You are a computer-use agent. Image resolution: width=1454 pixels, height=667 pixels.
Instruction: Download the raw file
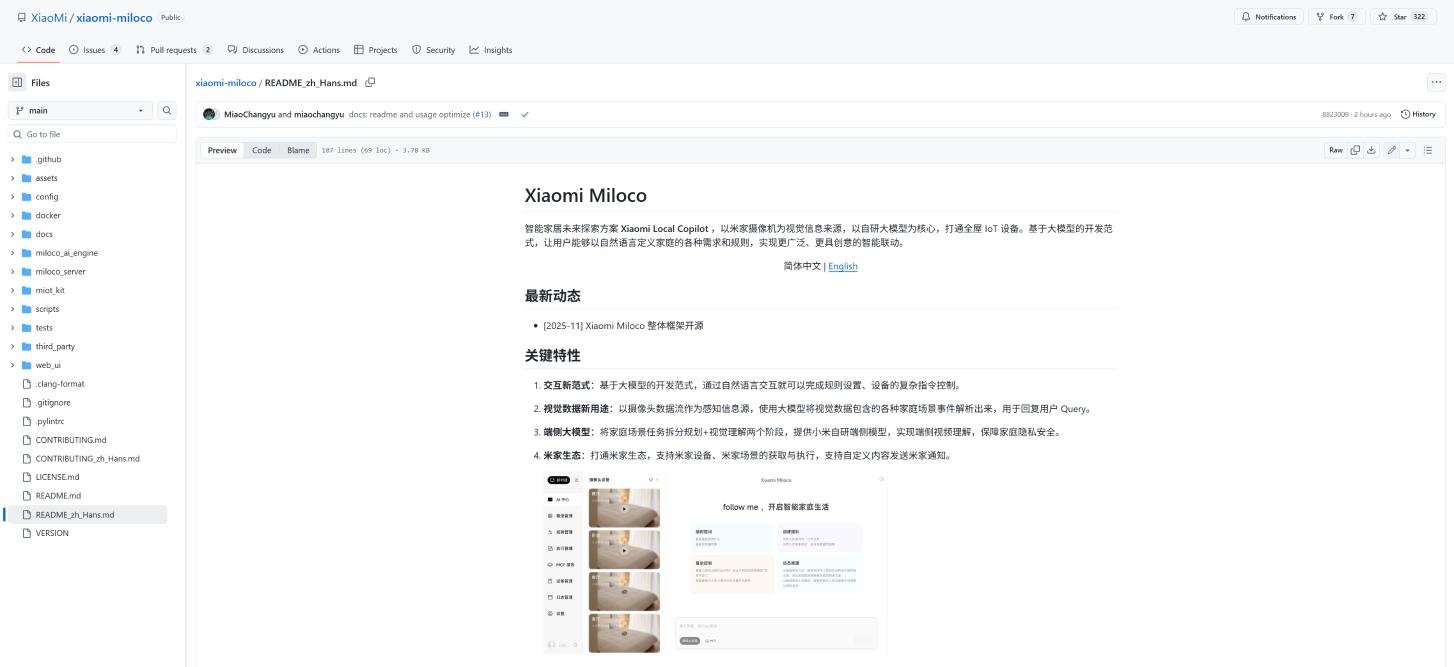point(1372,150)
